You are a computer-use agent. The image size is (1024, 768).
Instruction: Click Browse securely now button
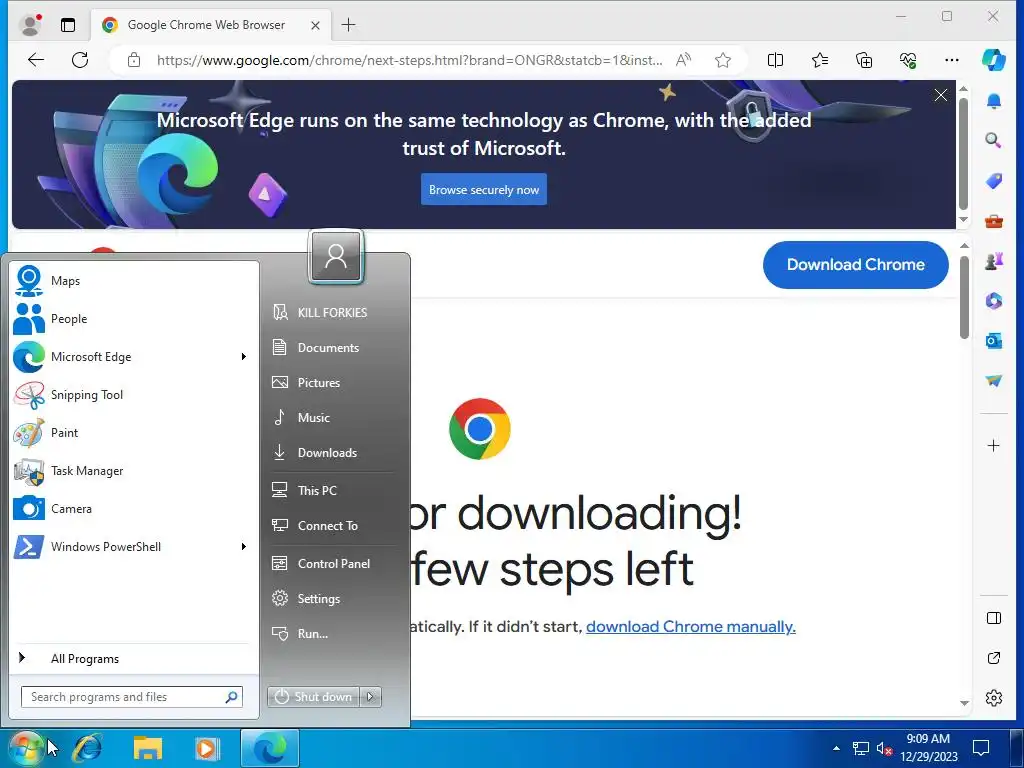click(484, 189)
